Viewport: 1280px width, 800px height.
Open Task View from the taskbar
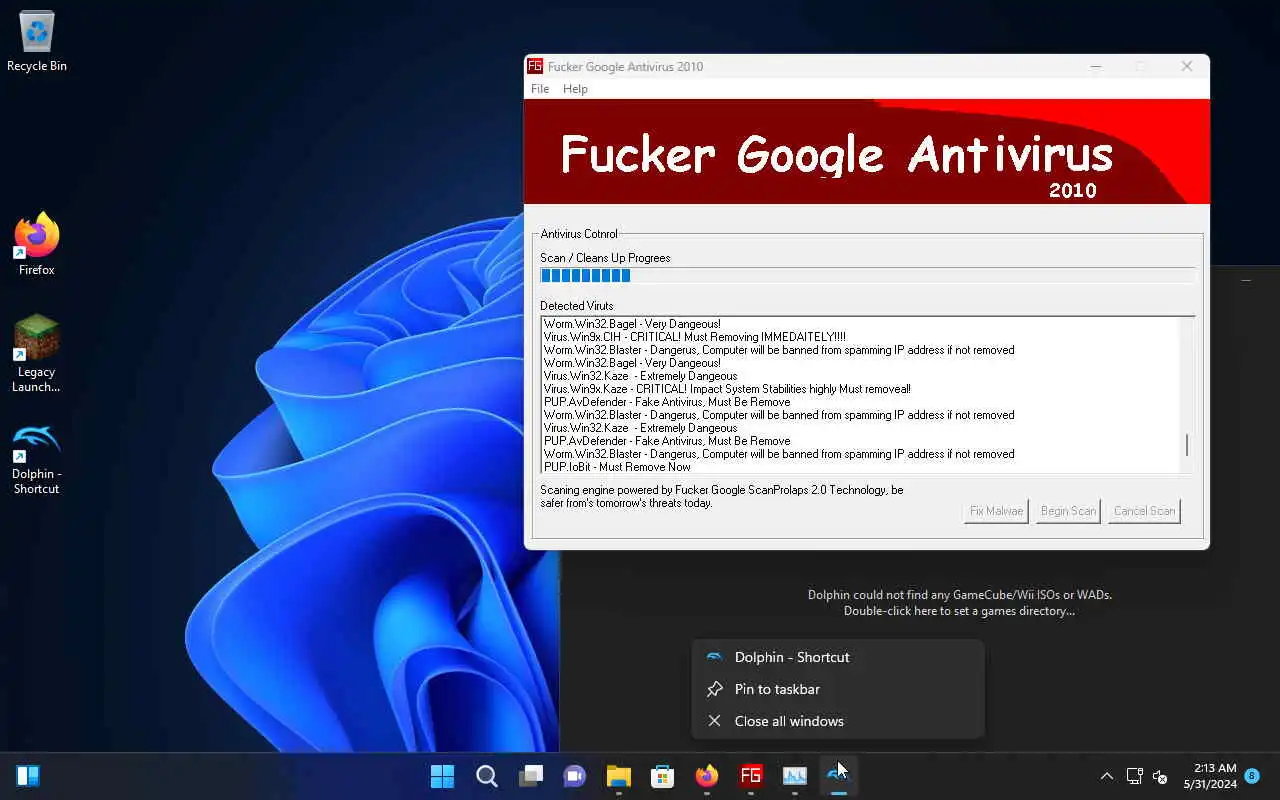(530, 776)
